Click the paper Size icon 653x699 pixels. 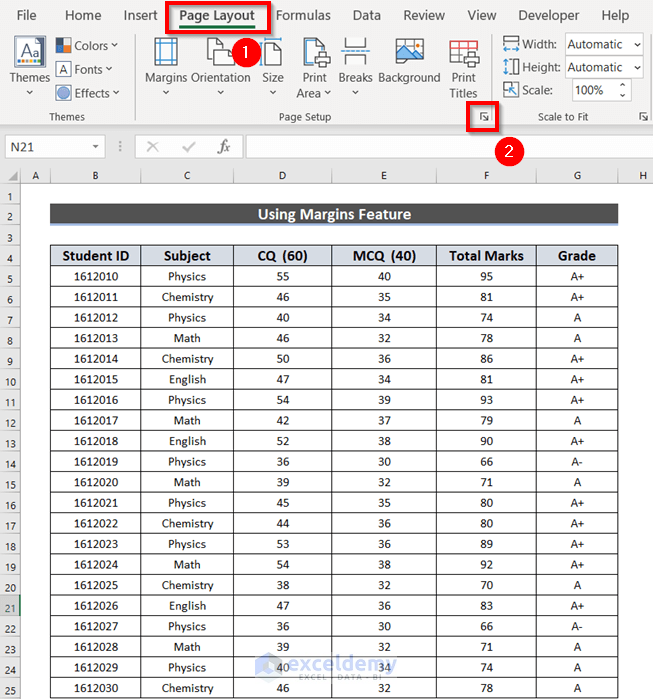pos(272,52)
